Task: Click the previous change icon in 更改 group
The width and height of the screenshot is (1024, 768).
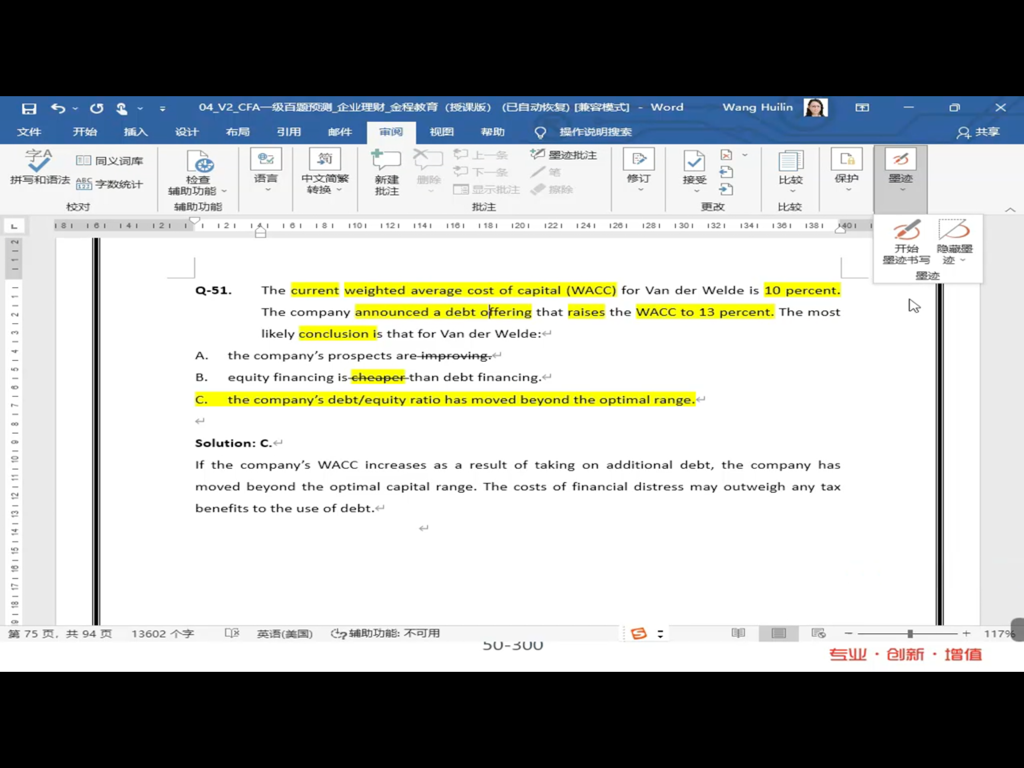Action: (726, 172)
